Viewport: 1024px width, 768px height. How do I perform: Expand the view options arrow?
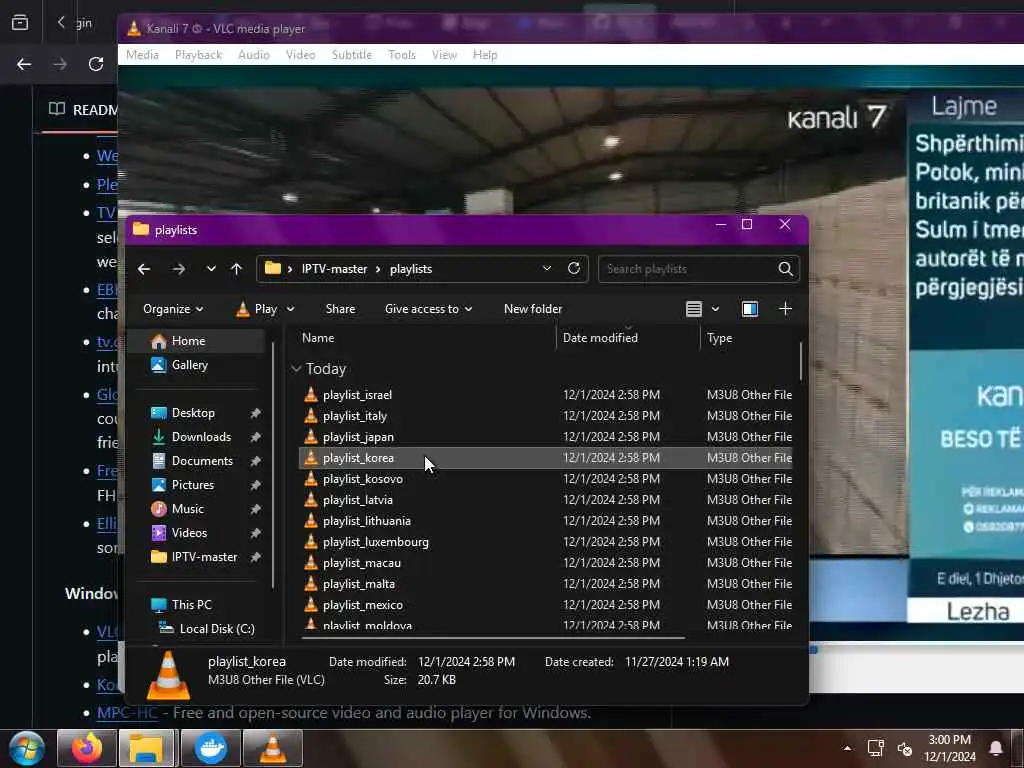pos(715,309)
